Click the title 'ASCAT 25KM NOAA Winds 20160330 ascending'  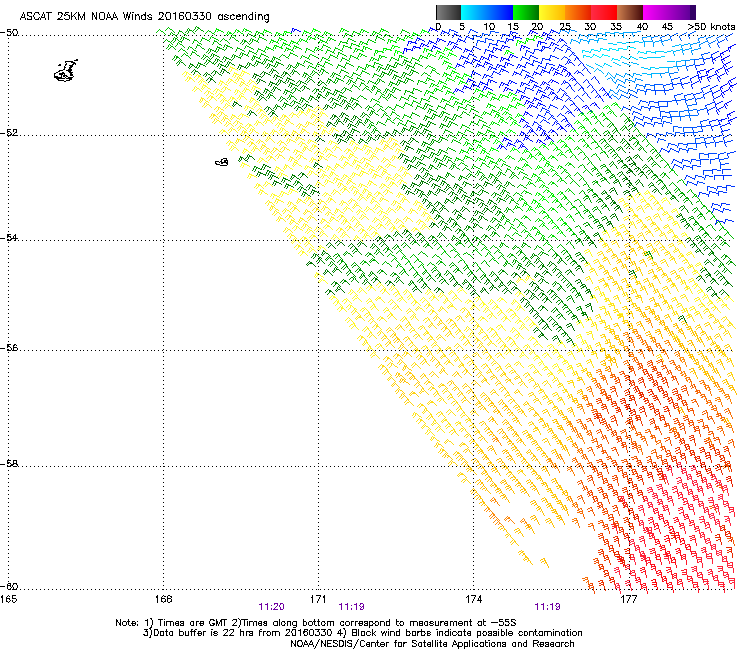[144, 17]
